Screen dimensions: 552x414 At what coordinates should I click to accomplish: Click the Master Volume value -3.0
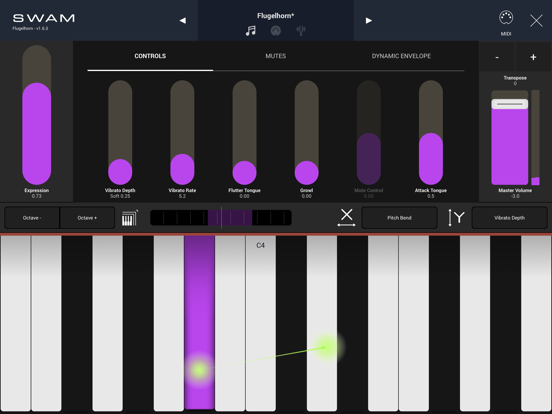click(515, 196)
